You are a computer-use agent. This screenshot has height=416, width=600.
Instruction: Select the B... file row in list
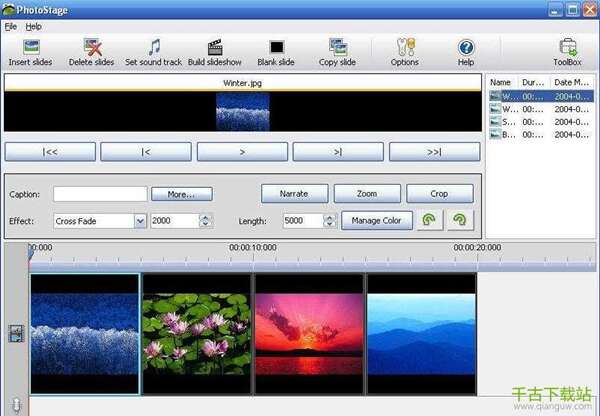click(x=541, y=135)
